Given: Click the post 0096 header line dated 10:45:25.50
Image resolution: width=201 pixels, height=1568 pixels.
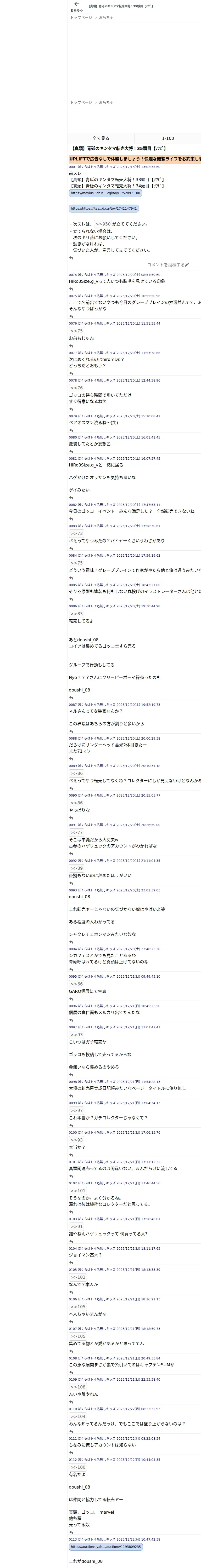Looking at the screenshot, I should [115, 1006].
